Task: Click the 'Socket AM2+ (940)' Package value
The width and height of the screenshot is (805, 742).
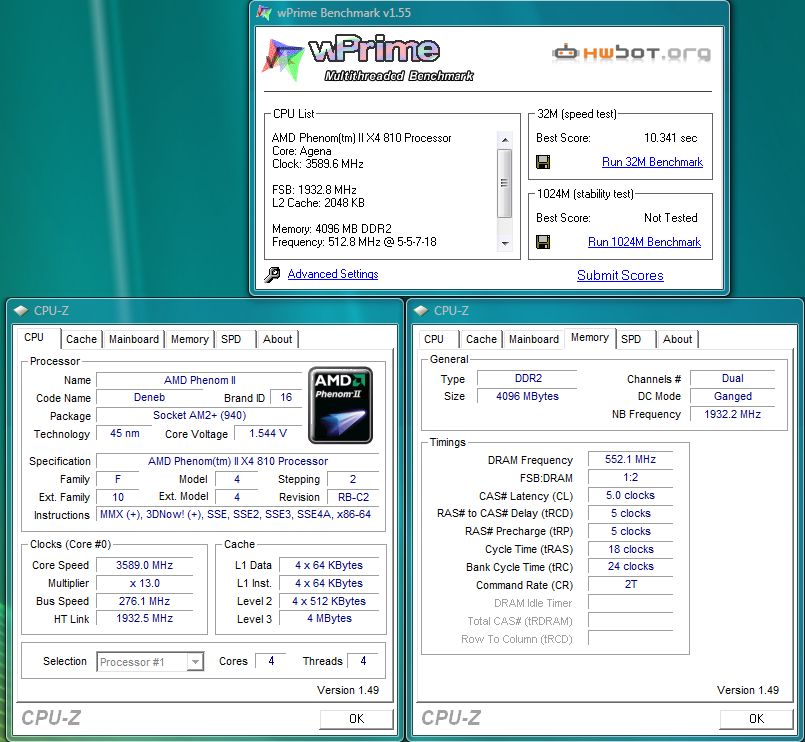Action: click(199, 415)
